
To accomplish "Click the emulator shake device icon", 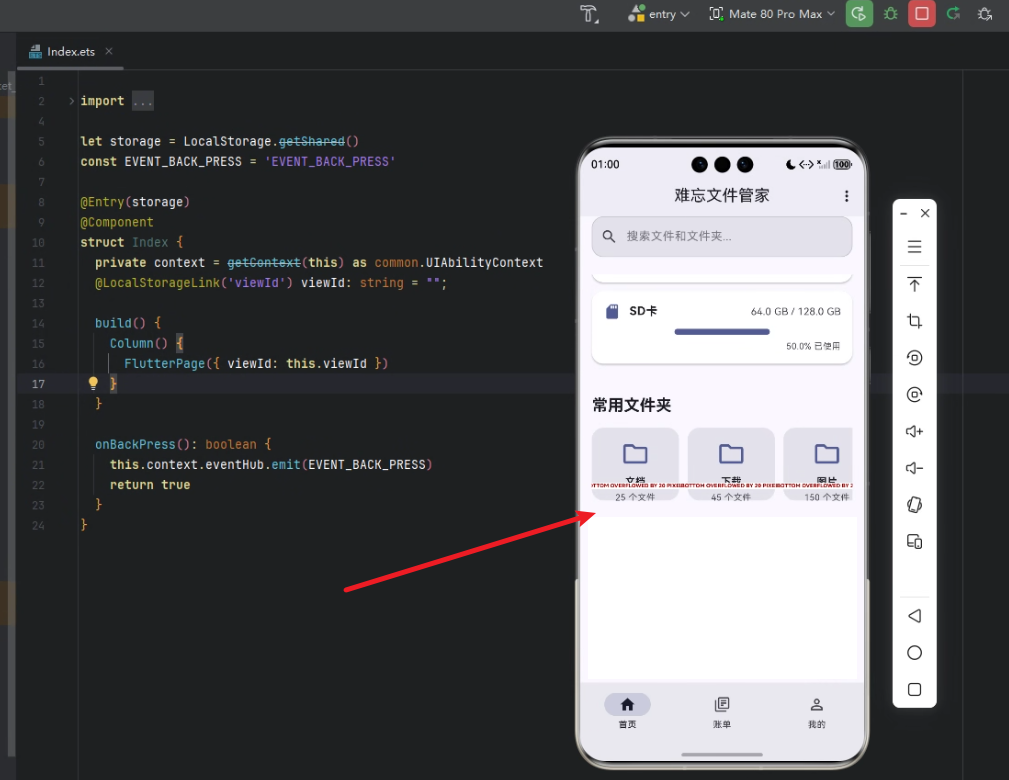I will click(x=914, y=505).
